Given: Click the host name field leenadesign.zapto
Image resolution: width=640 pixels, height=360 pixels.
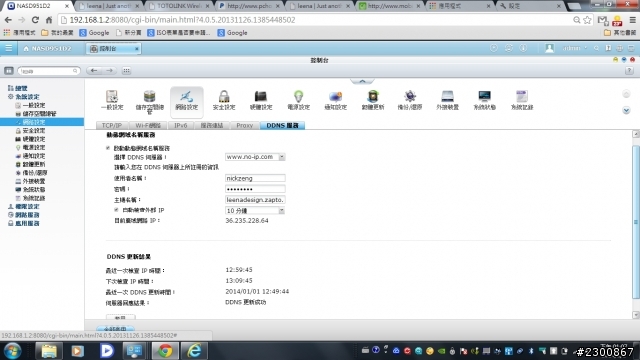Looking at the screenshot, I should coord(255,200).
